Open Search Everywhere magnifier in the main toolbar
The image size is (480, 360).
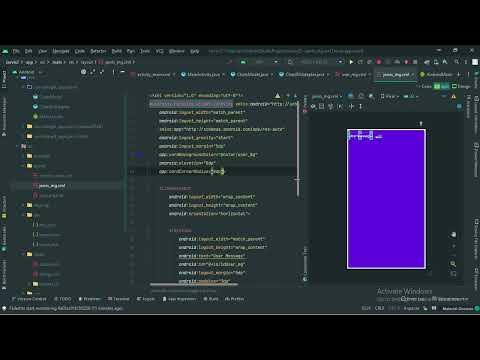click(456, 62)
